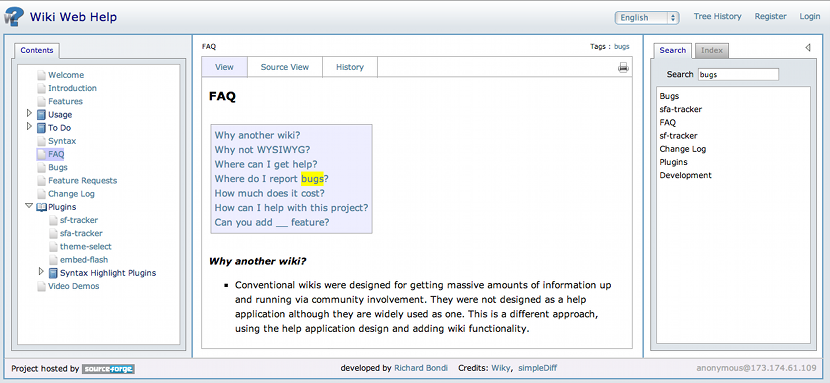Open 'How much does it cost?' link
The width and height of the screenshot is (830, 383).
pos(270,193)
